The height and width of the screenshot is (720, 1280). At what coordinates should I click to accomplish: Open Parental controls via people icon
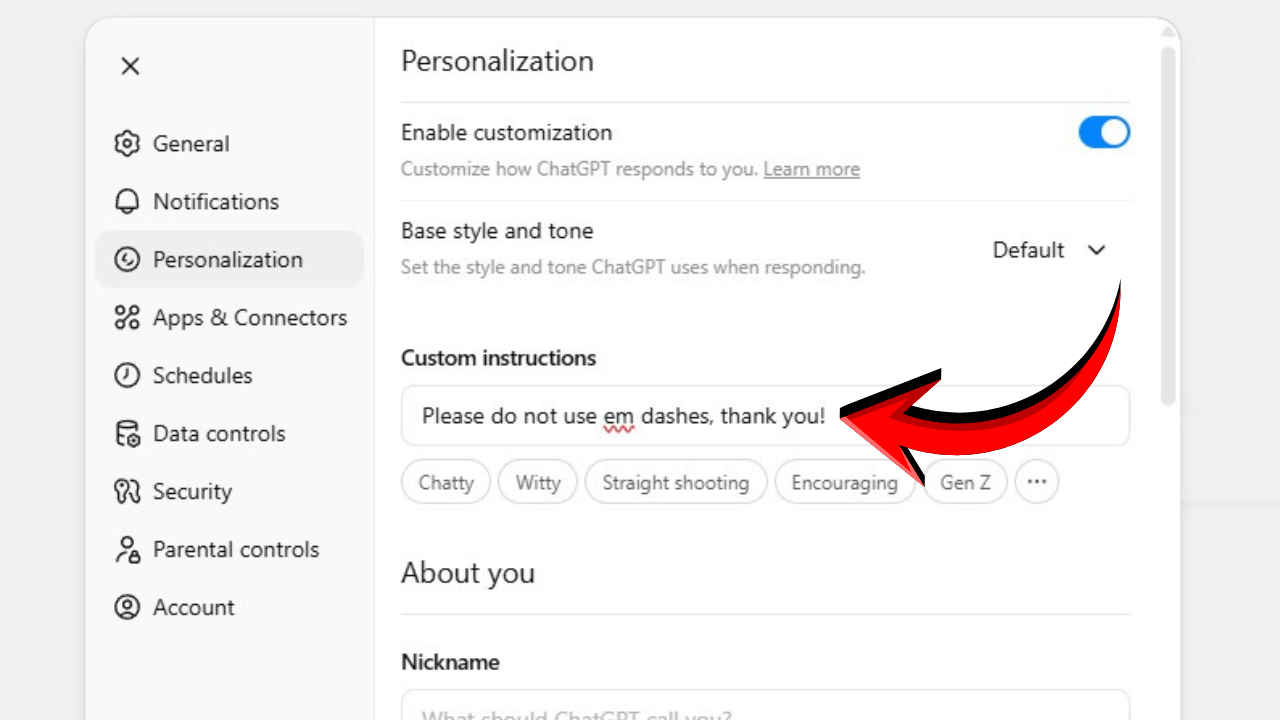pos(127,549)
